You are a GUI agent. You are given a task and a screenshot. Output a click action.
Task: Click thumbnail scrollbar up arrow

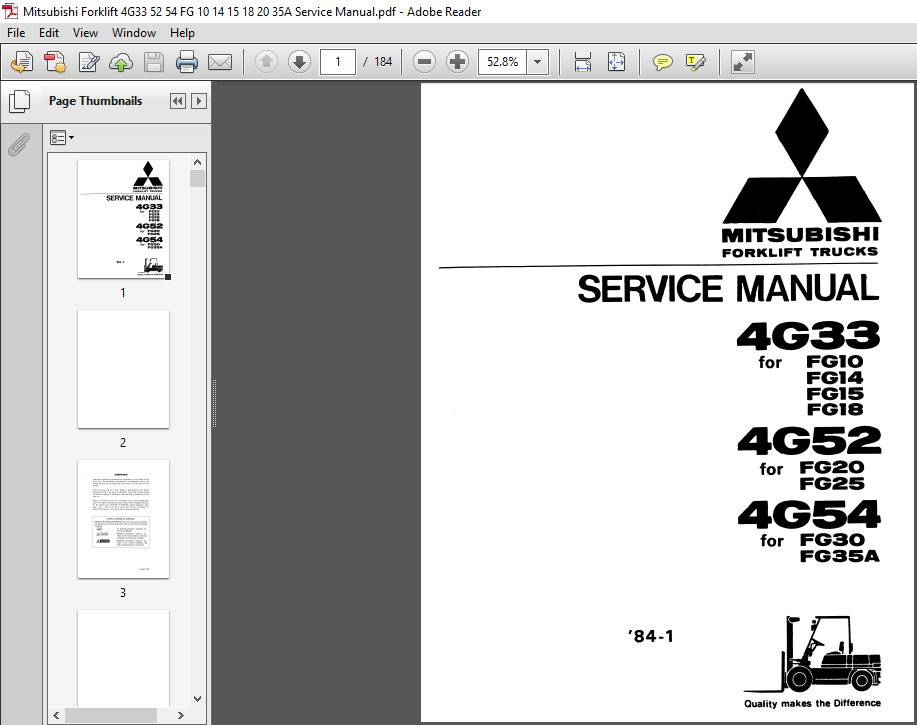pyautogui.click(x=198, y=162)
